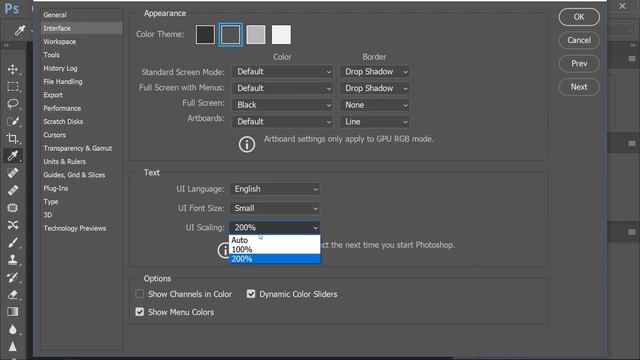Choose Auto in UI Scaling list
The width and height of the screenshot is (640, 360).
[275, 240]
